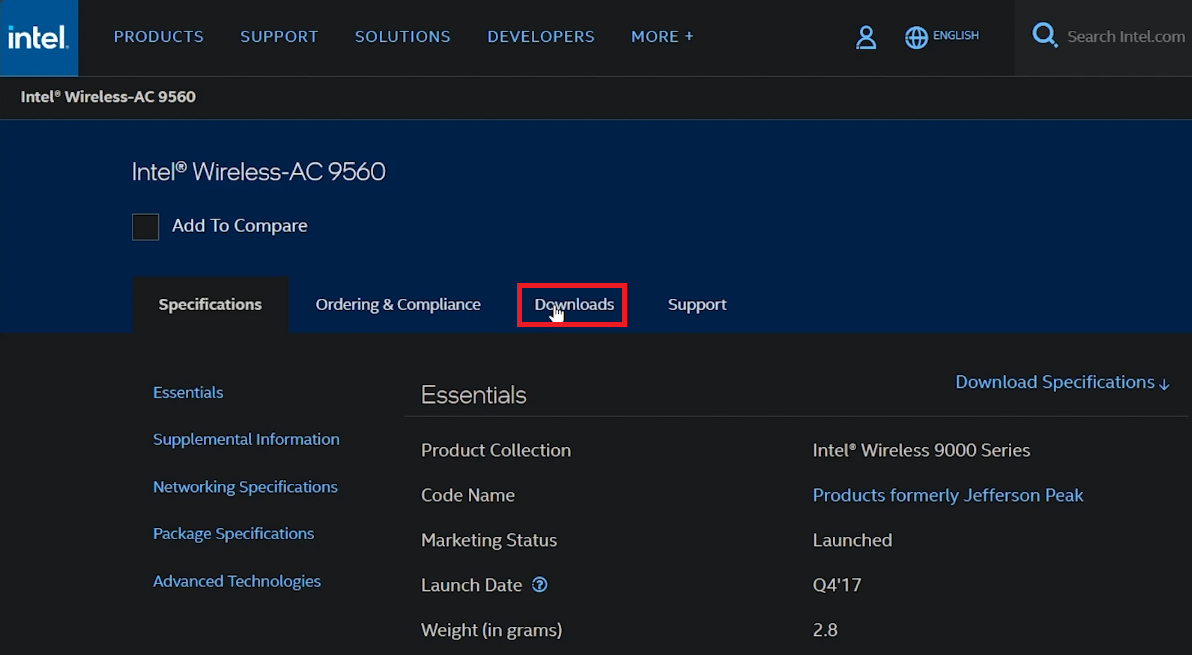Select Advanced Technologies in the sidebar
1192x655 pixels.
(237, 581)
